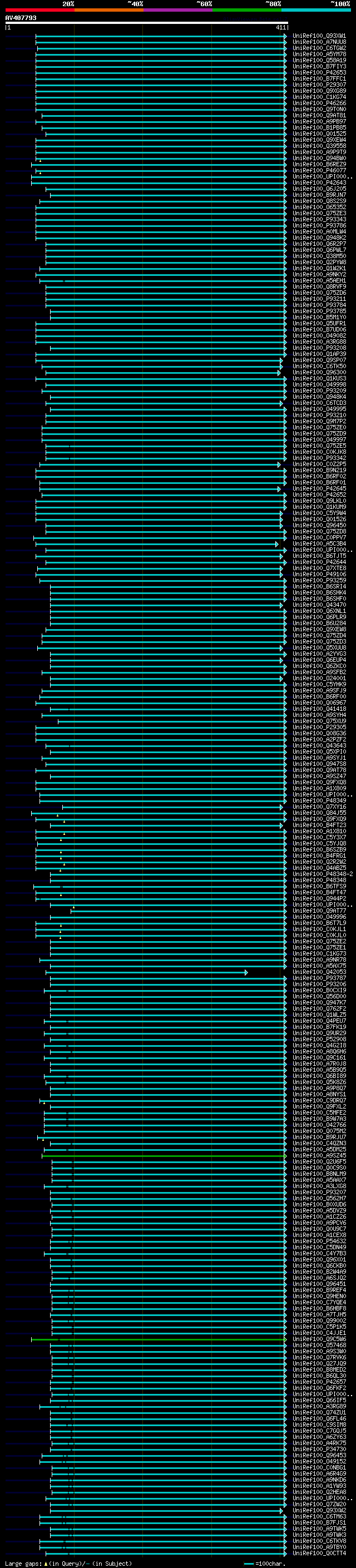Select hit label UniRef100_Q01525
The height and width of the screenshot is (1568, 356).
319,134
